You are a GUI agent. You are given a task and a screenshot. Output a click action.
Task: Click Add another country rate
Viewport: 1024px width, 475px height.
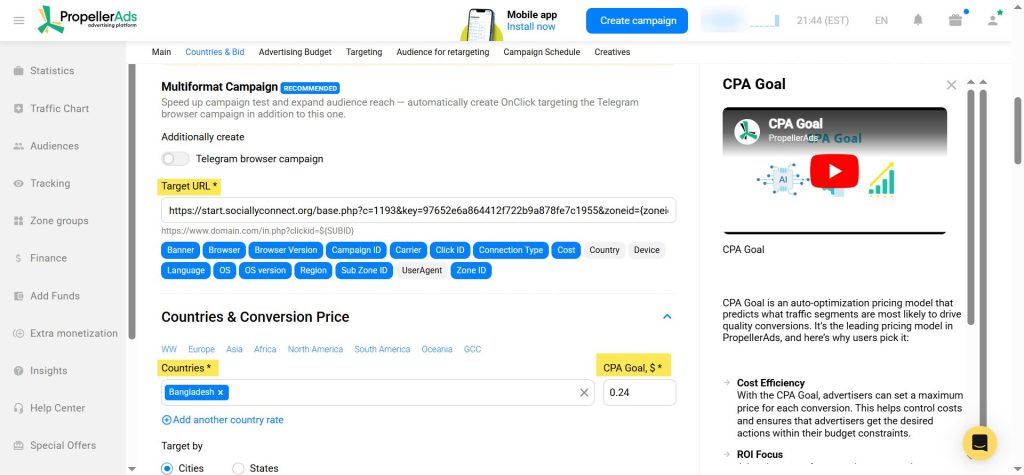[223, 420]
